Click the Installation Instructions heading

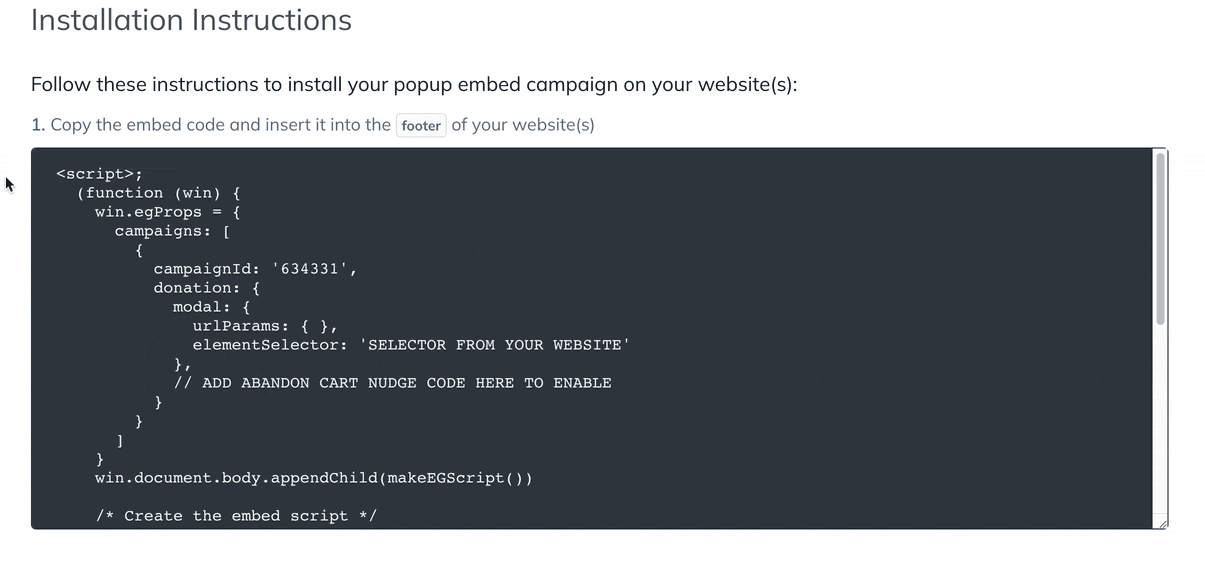191,20
